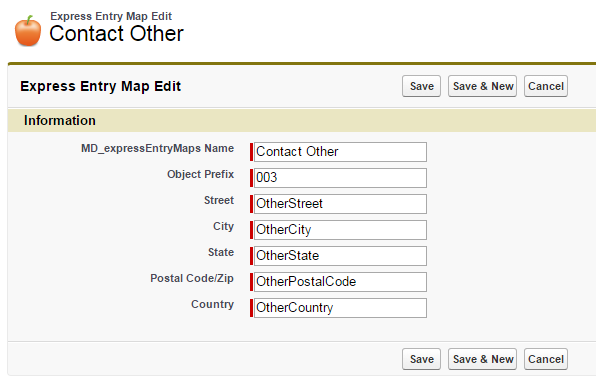596x384 pixels.
Task: Click the bottom Save & New button
Action: pyautogui.click(x=482, y=359)
